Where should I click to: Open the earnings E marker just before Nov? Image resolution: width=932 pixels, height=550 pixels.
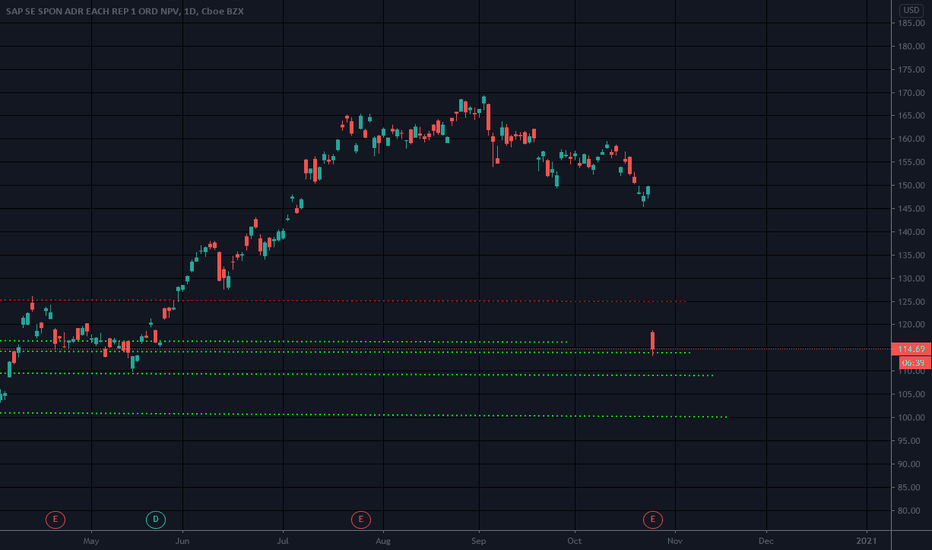(653, 519)
